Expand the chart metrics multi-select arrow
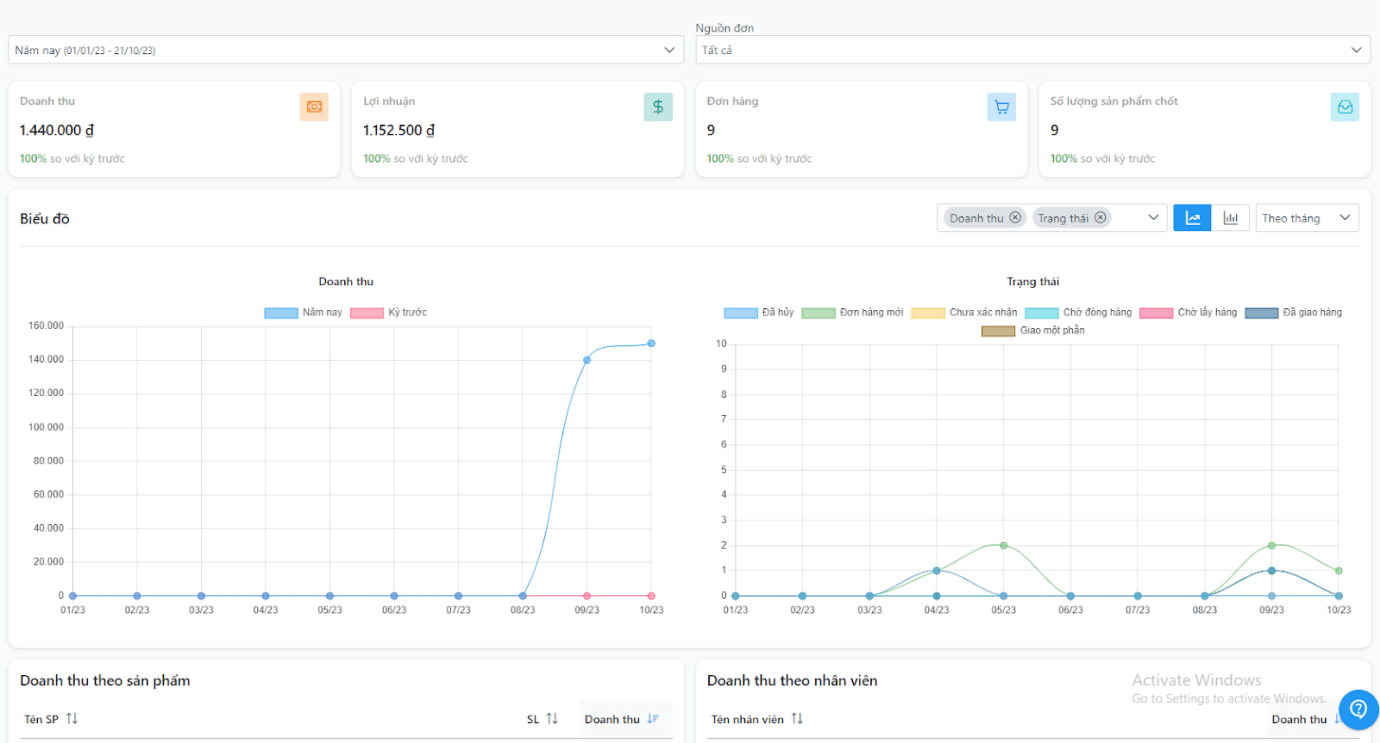The height and width of the screenshot is (743, 1380). click(1153, 218)
